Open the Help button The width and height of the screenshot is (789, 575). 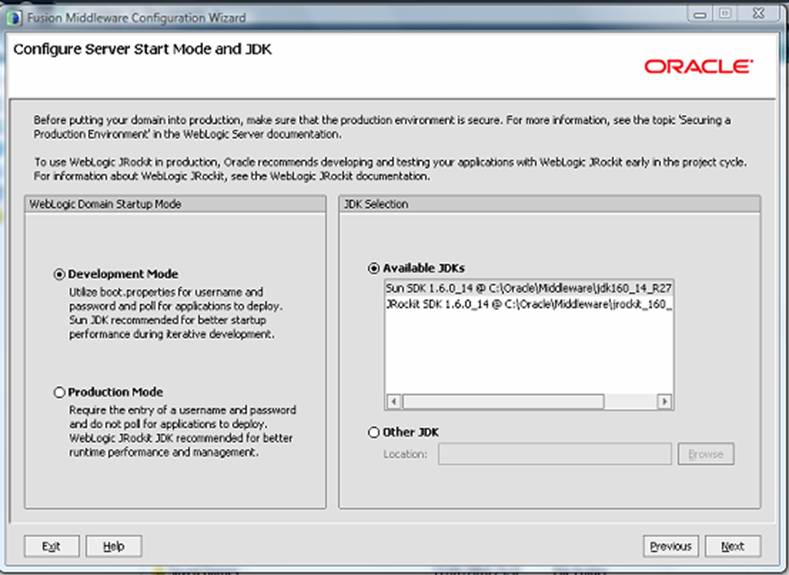tap(114, 546)
